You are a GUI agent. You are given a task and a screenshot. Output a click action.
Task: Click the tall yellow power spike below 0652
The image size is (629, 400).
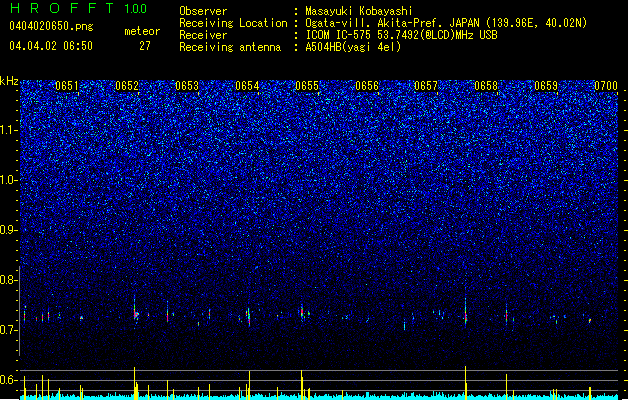pos(135,383)
